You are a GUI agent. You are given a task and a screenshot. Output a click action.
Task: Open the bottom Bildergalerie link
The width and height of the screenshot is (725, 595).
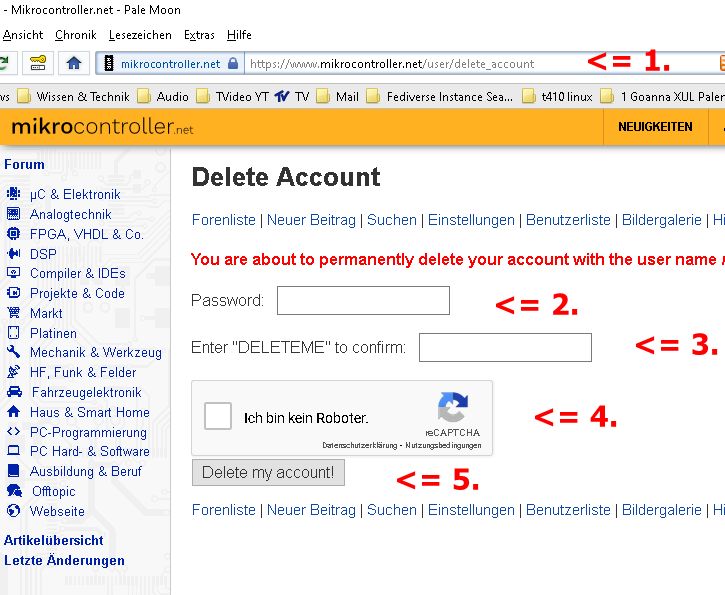[x=662, y=509]
